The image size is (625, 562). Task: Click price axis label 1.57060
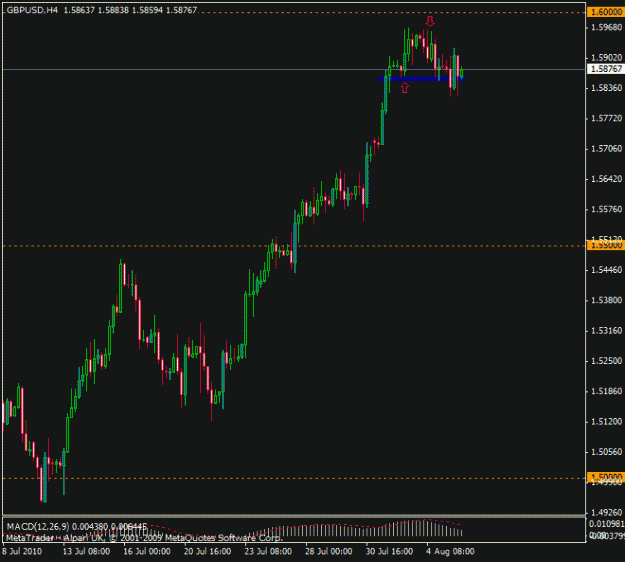[607, 149]
